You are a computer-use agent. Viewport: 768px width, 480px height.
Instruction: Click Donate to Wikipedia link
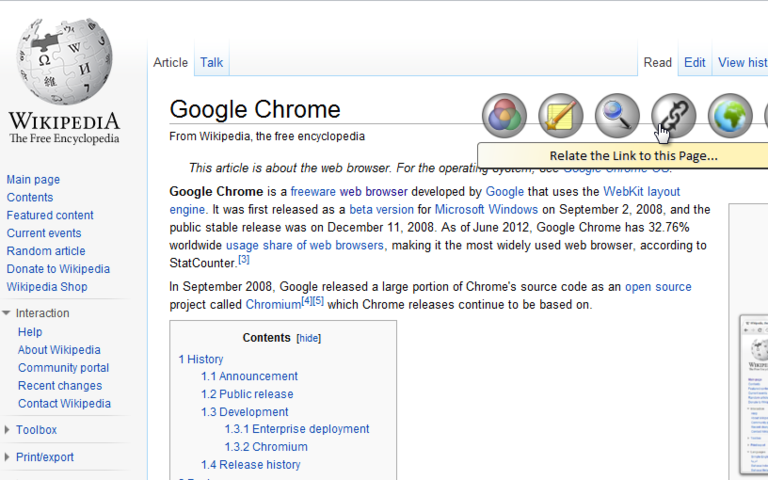58,268
